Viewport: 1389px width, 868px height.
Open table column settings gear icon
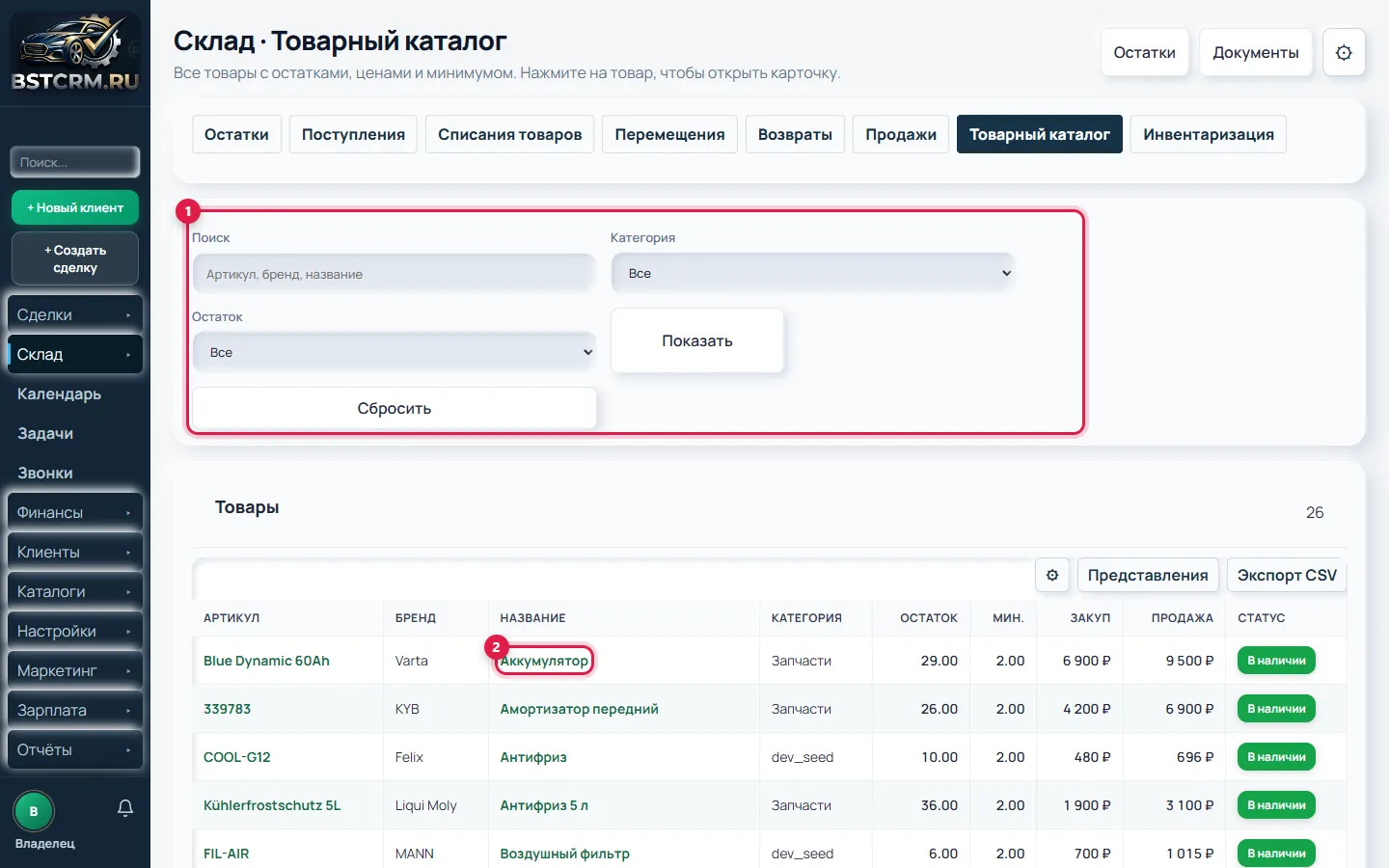click(1052, 575)
